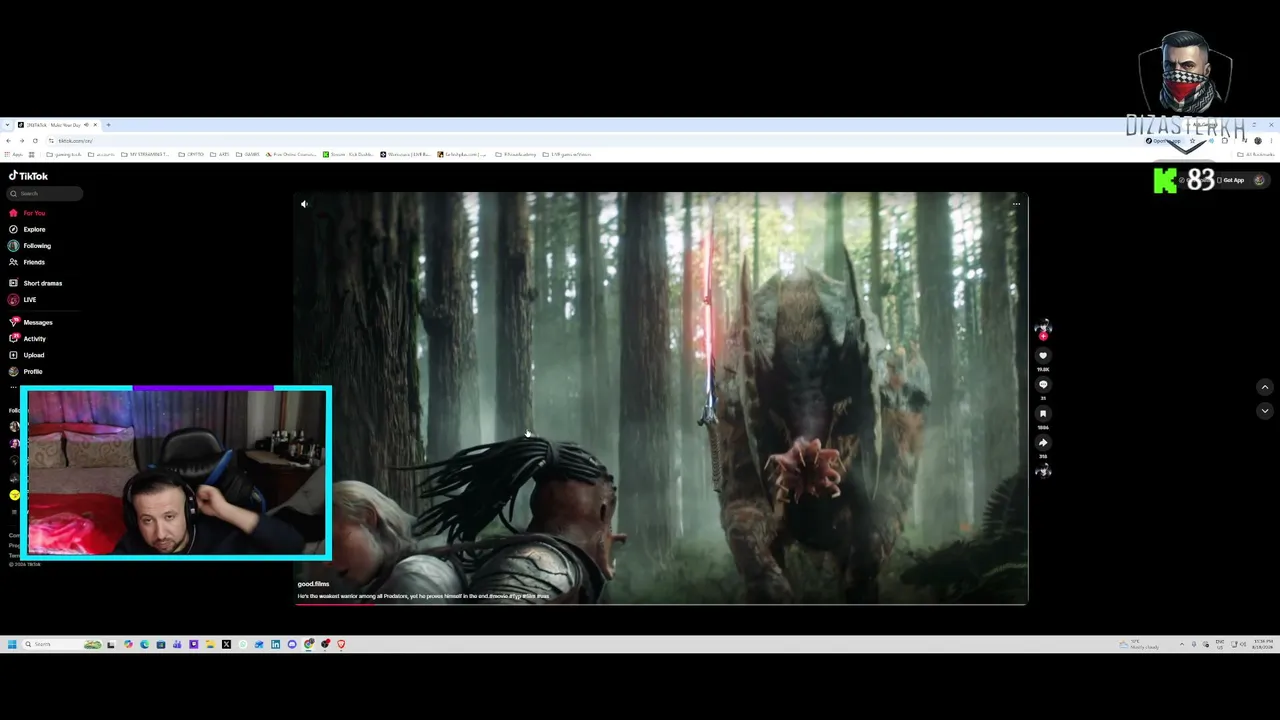Reload the TikTok page
This screenshot has height=720, width=1280.
pos(35,141)
